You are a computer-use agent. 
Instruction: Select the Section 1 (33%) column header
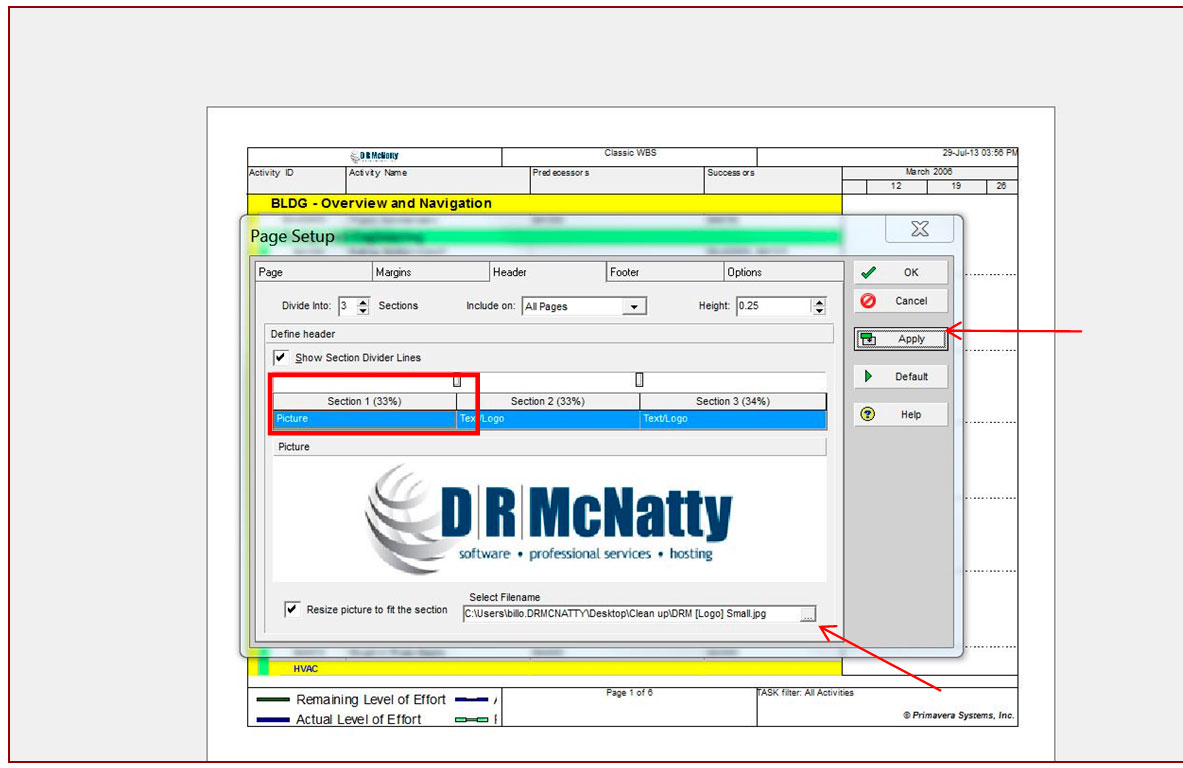[364, 401]
